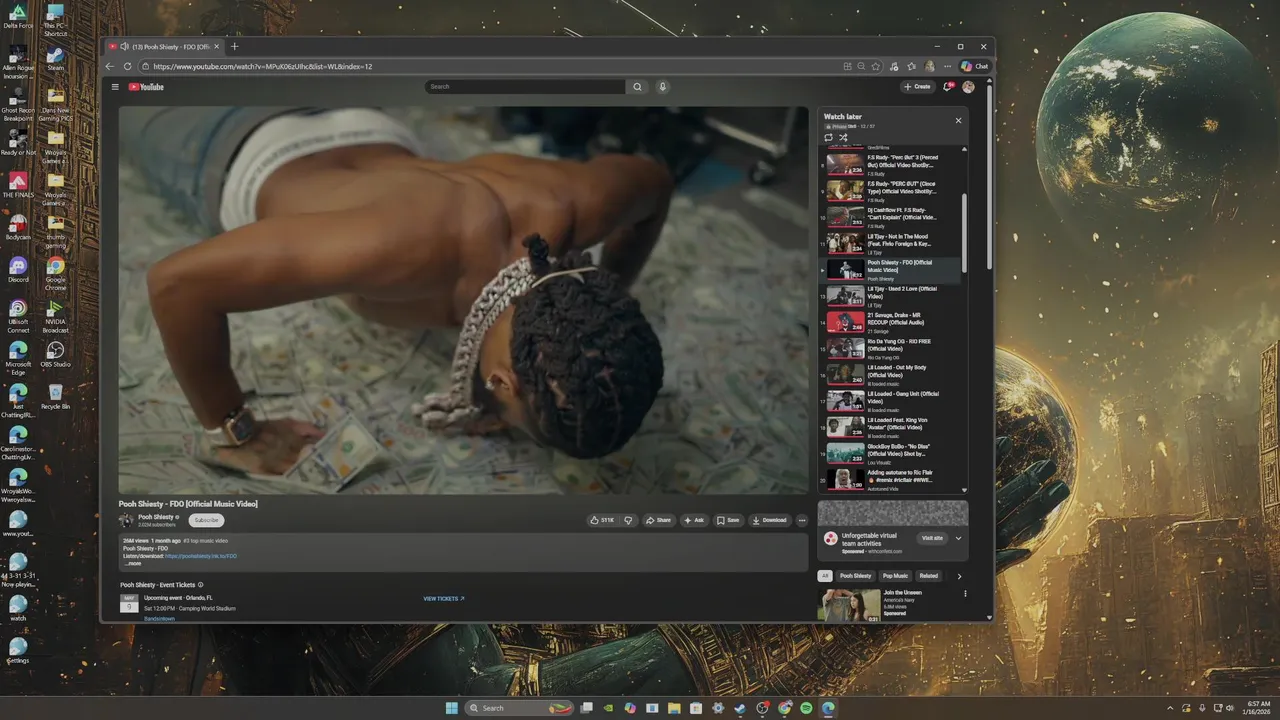Close the Watch later playlist panel
1280x720 pixels.
[958, 120]
